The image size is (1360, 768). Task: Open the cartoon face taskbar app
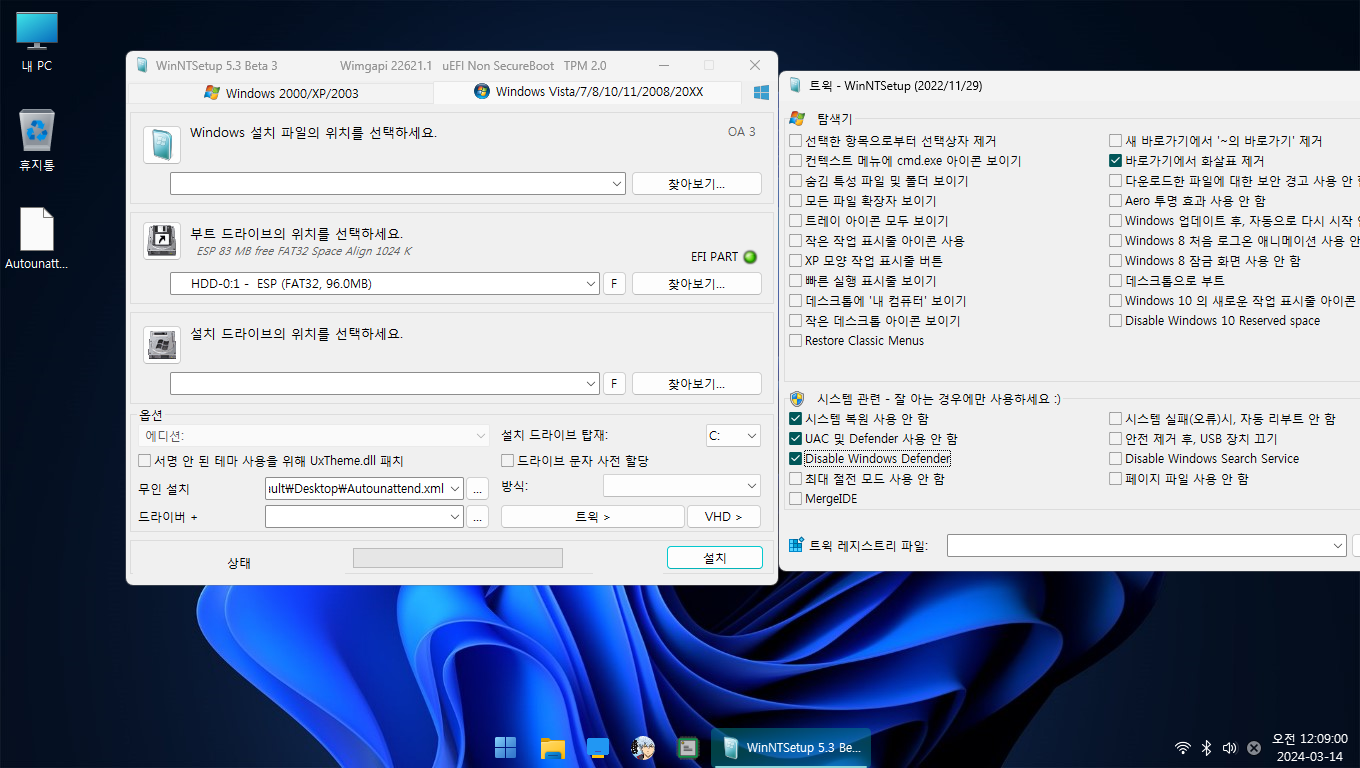[x=643, y=747]
